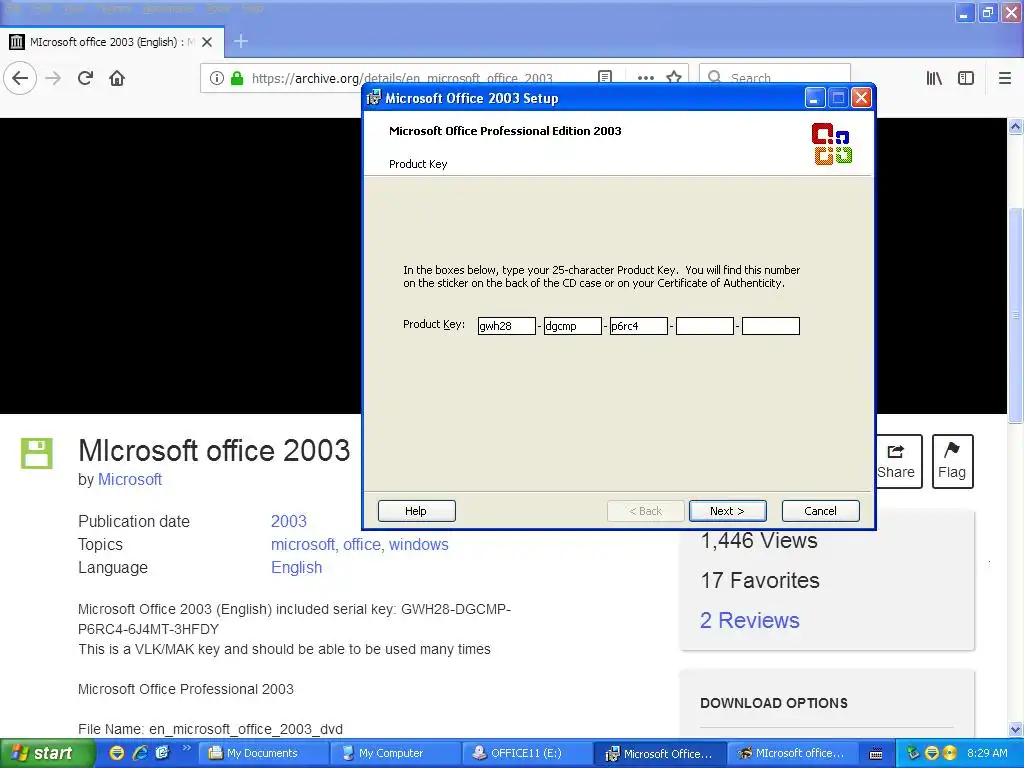This screenshot has height=768, width=1024.
Task: Reload the archive.org page
Action: click(x=86, y=78)
